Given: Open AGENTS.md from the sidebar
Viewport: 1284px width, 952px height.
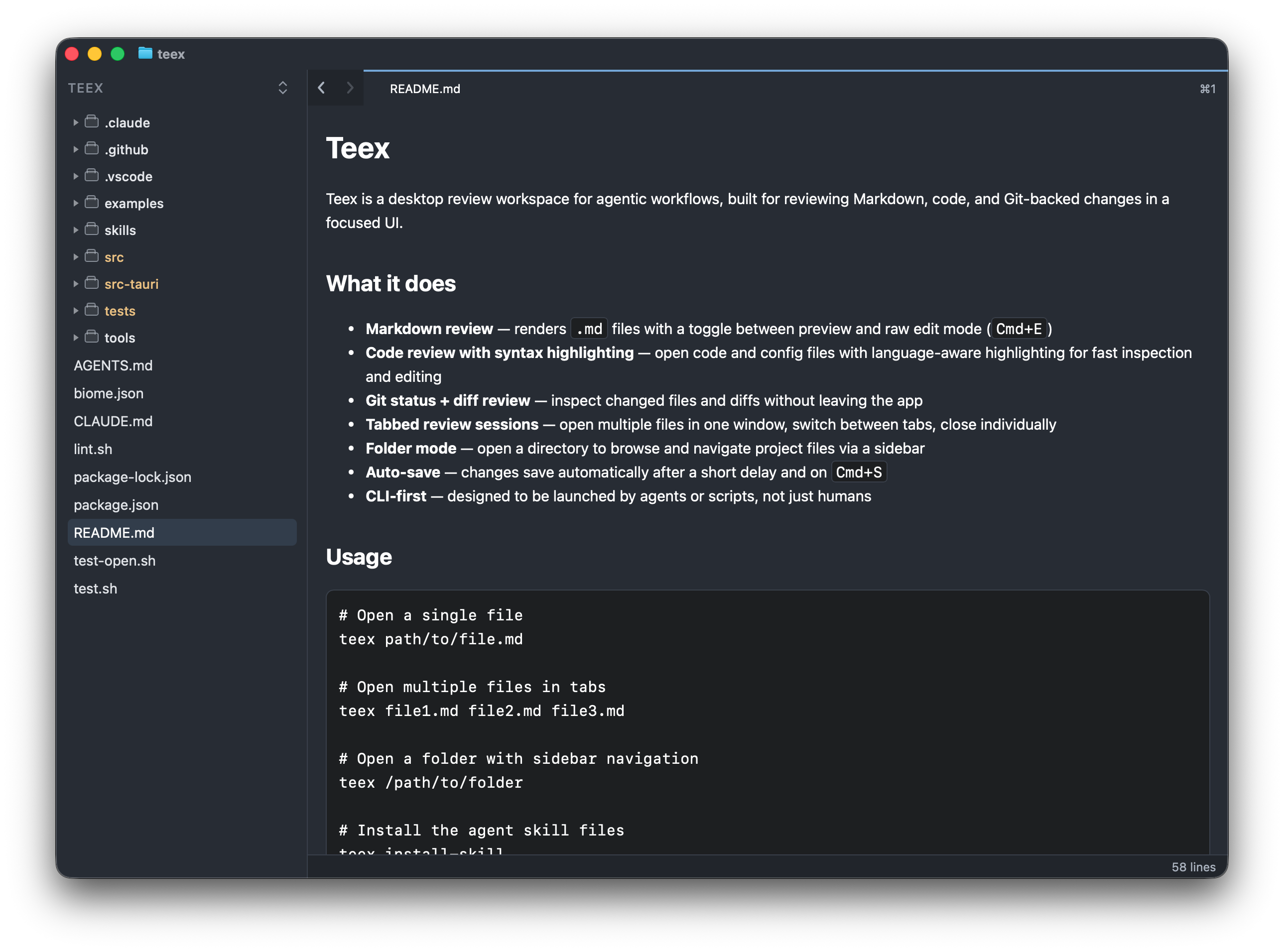Looking at the screenshot, I should tap(113, 365).
